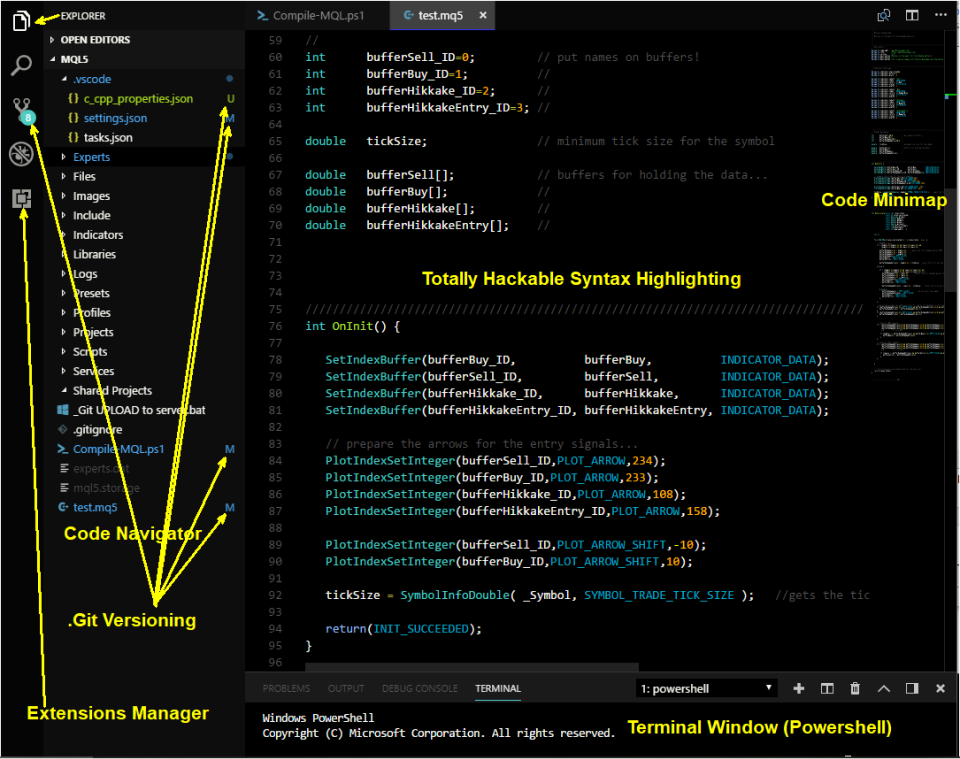The width and height of the screenshot is (960, 759).
Task: Click the editor horizontal scrollbar
Action: [x=471, y=667]
